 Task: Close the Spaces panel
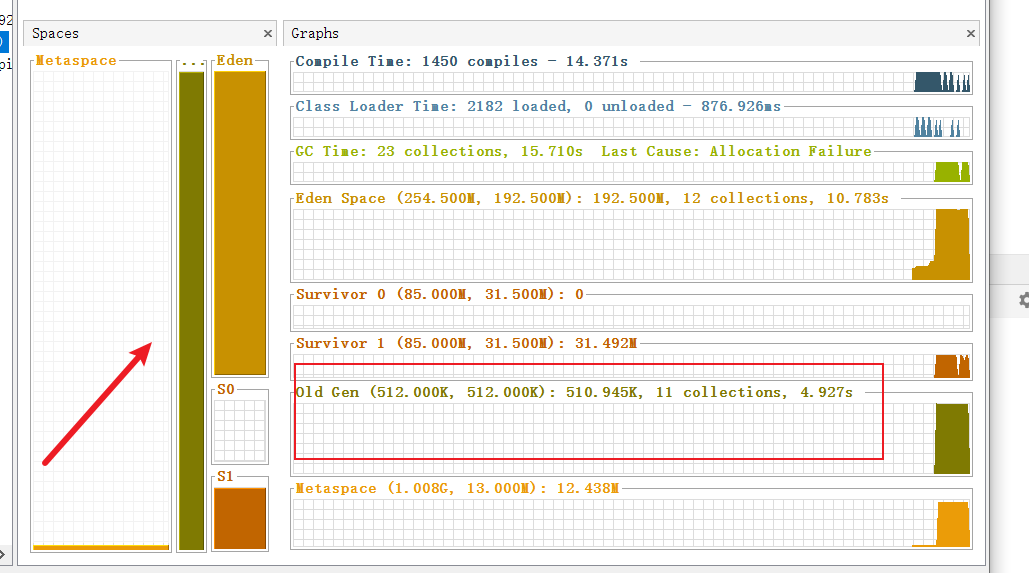[x=267, y=34]
